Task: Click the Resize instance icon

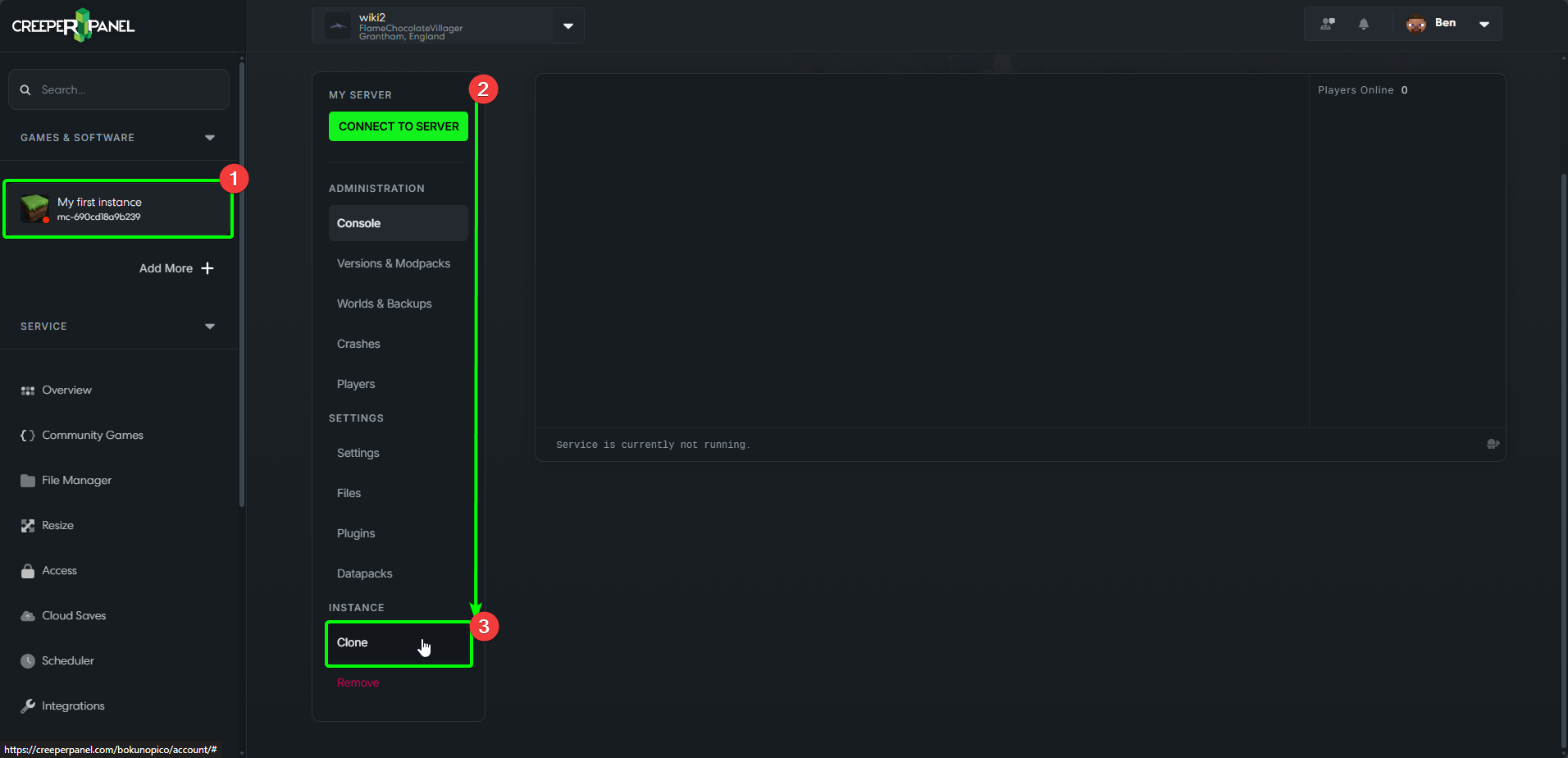Action: (27, 525)
